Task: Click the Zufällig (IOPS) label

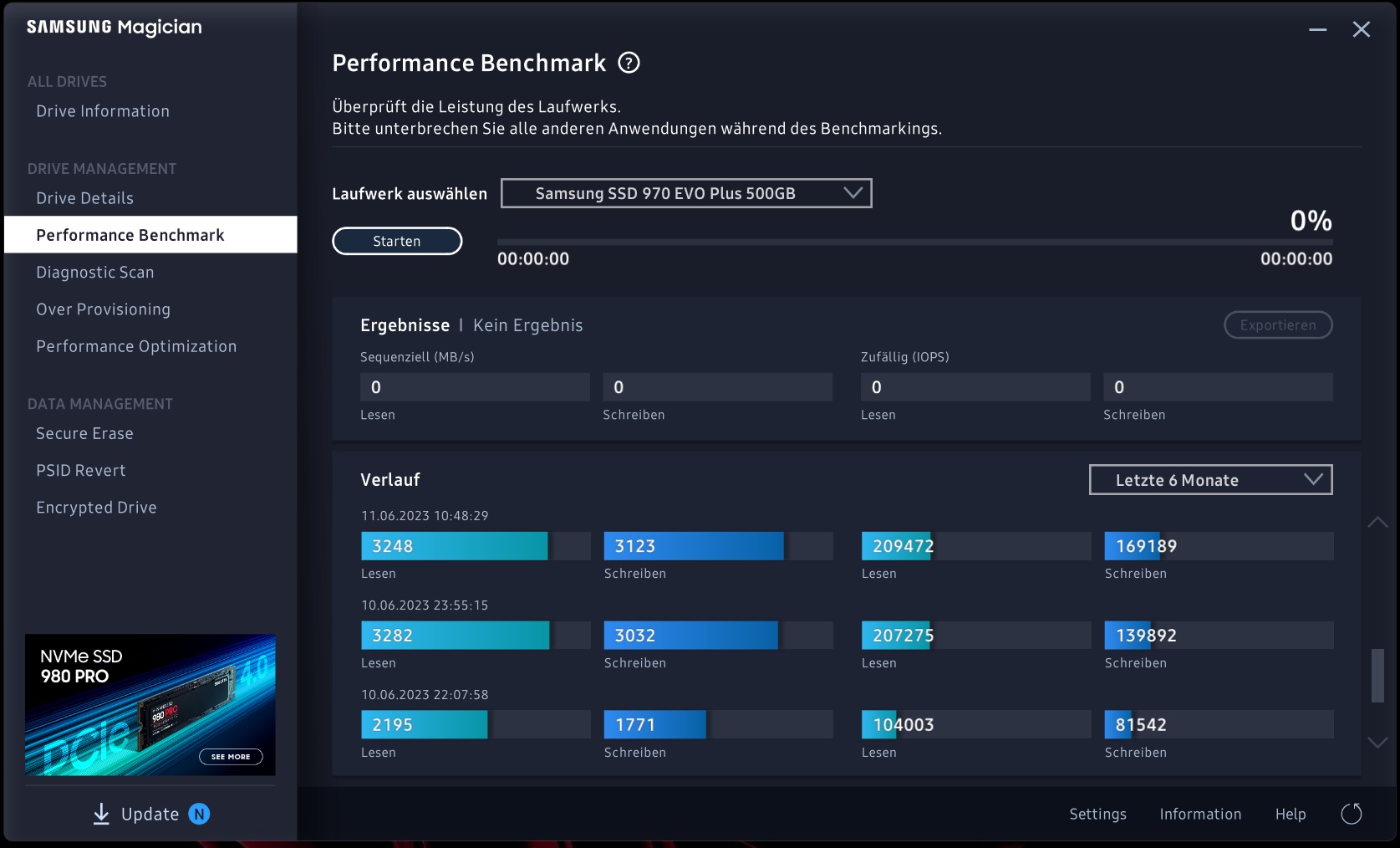Action: [905, 357]
